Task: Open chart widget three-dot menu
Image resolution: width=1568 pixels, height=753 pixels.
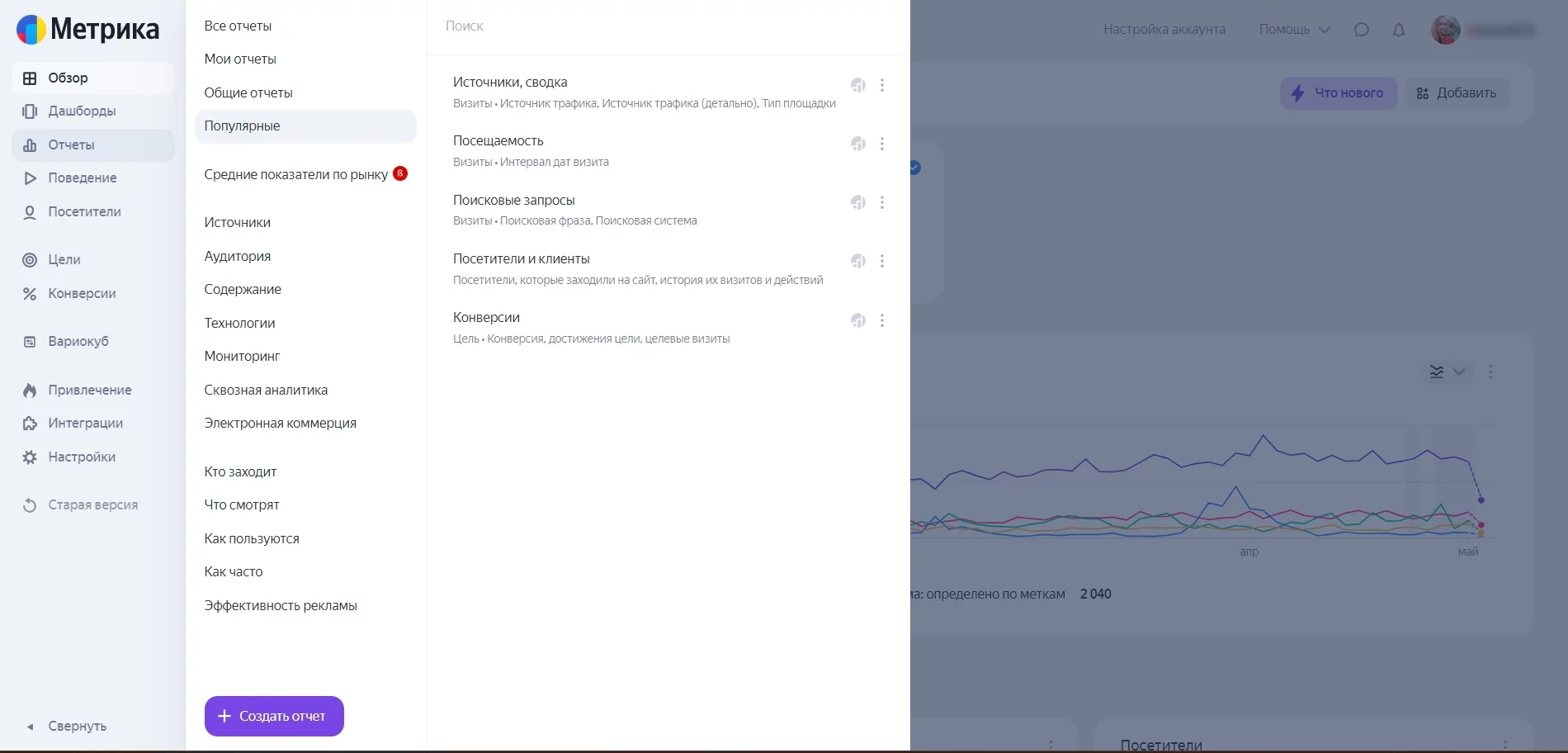Action: (x=1490, y=372)
